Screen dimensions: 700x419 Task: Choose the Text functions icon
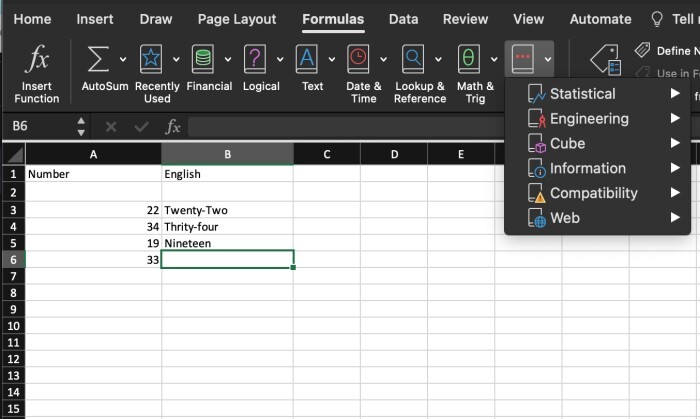308,60
